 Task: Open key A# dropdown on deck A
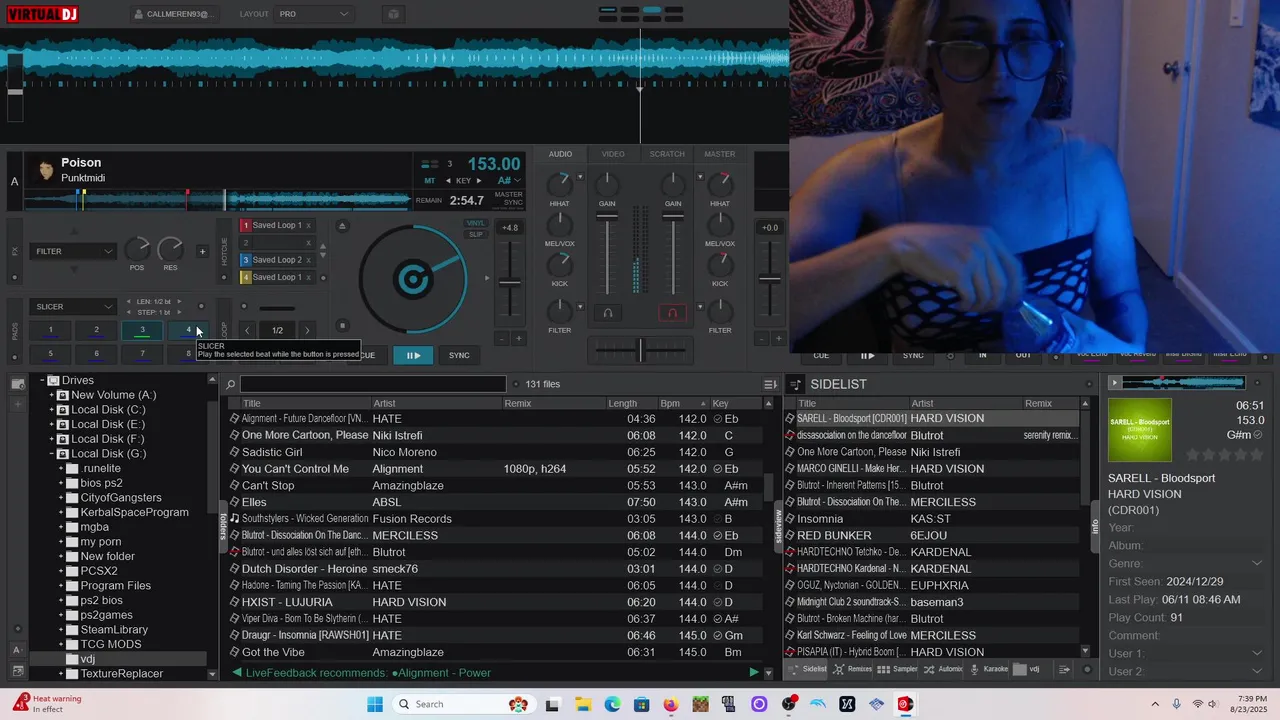click(x=509, y=181)
